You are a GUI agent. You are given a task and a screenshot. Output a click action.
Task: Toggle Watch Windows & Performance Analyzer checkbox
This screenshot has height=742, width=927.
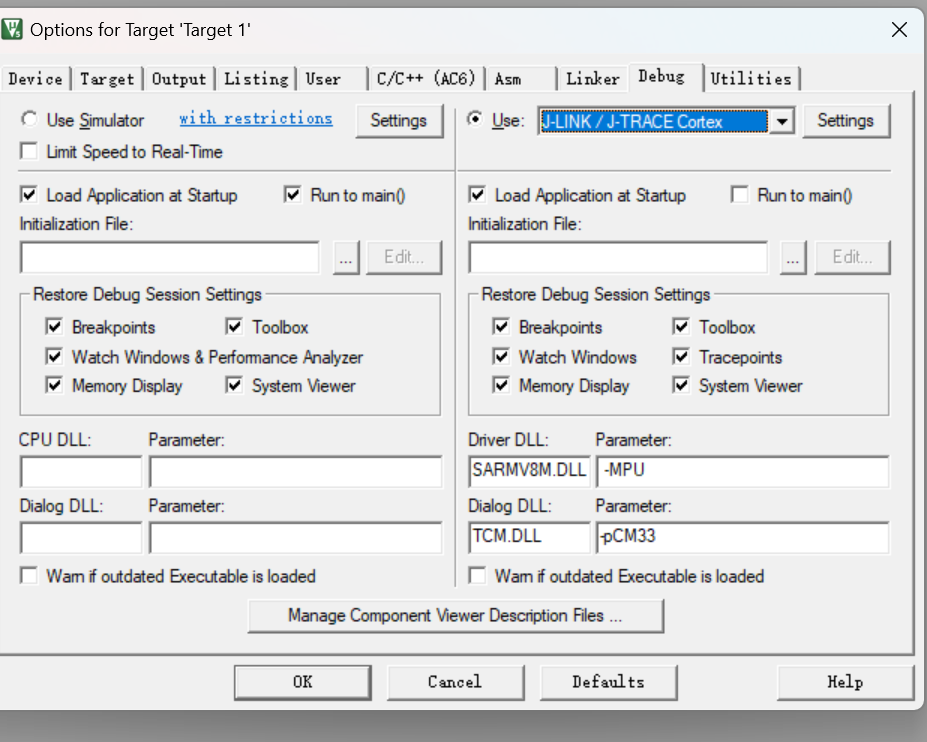pos(54,357)
